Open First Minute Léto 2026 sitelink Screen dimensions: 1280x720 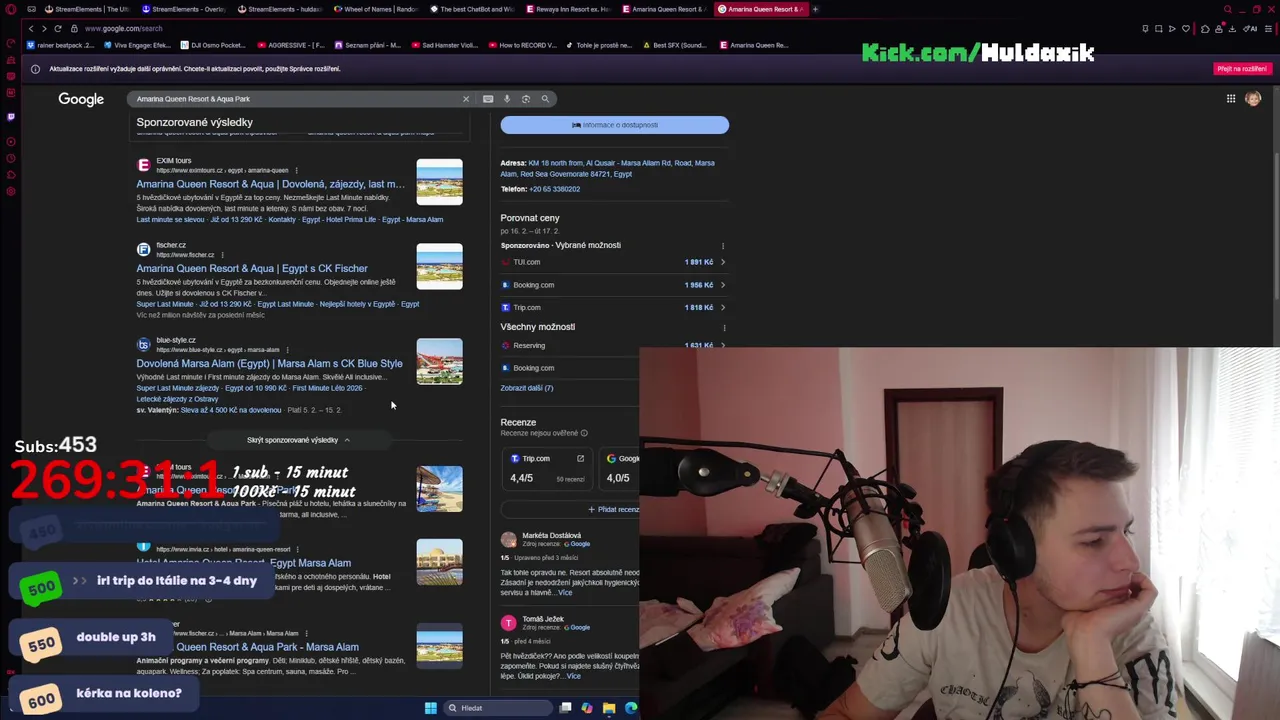[327, 388]
